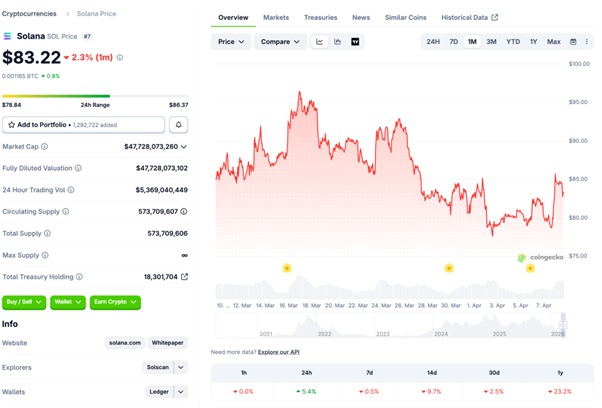This screenshot has height=408, width=602.
Task: Switch to the Markets tab
Action: 276,18
